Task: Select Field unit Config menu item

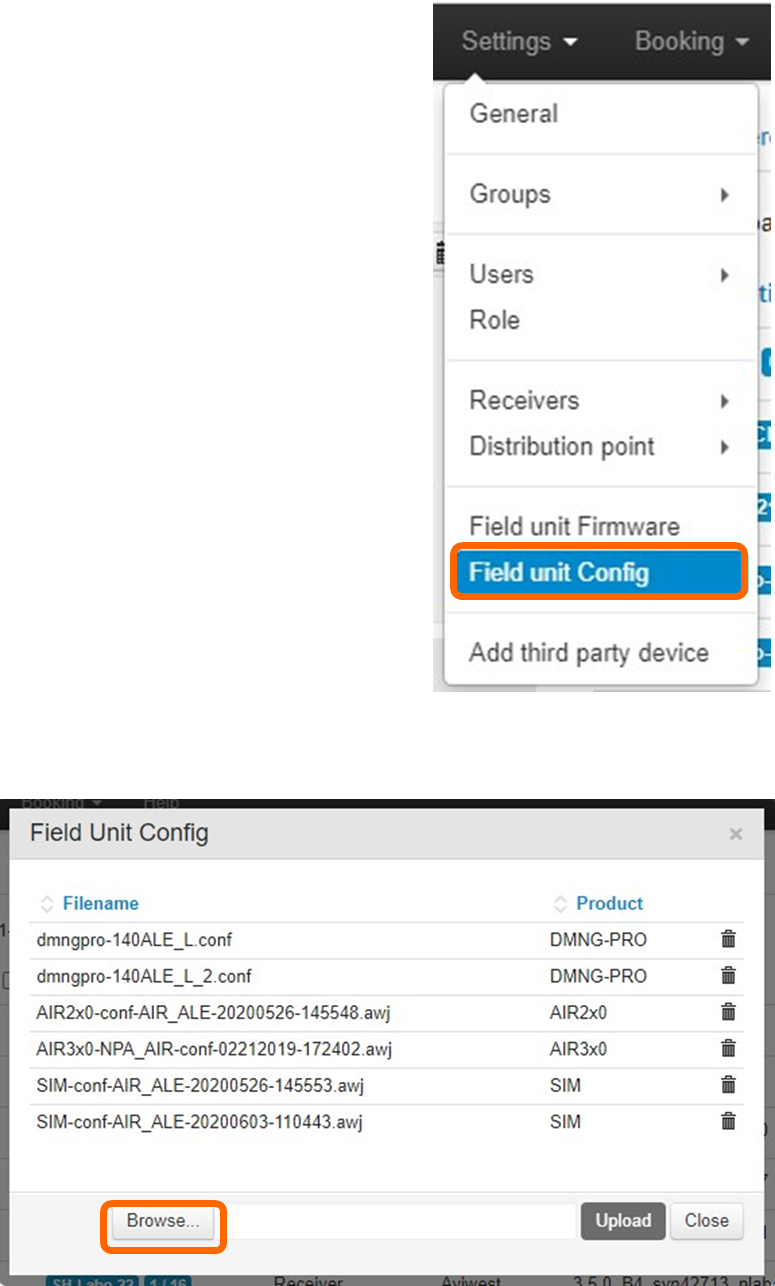Action: tap(598, 573)
